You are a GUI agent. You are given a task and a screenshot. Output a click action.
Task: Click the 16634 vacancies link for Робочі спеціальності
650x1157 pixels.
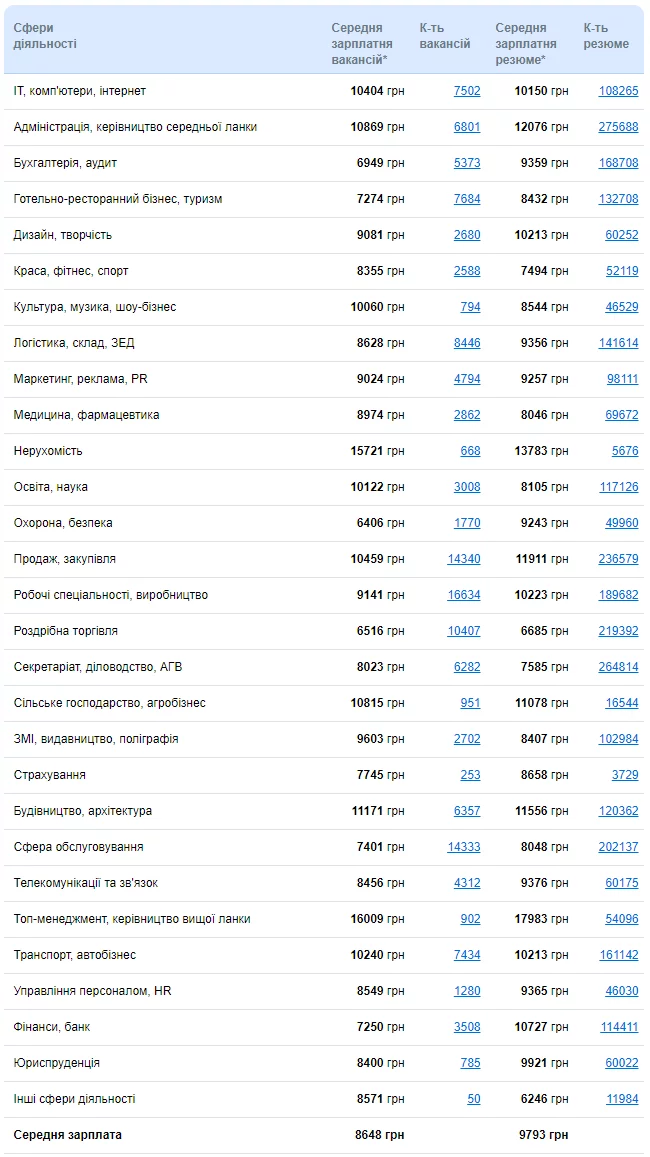point(464,595)
